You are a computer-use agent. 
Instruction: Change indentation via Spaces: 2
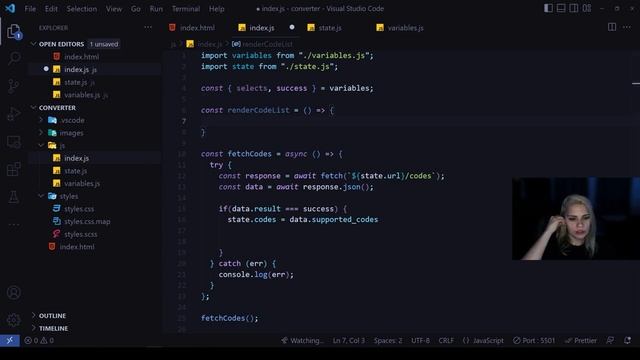click(x=388, y=340)
